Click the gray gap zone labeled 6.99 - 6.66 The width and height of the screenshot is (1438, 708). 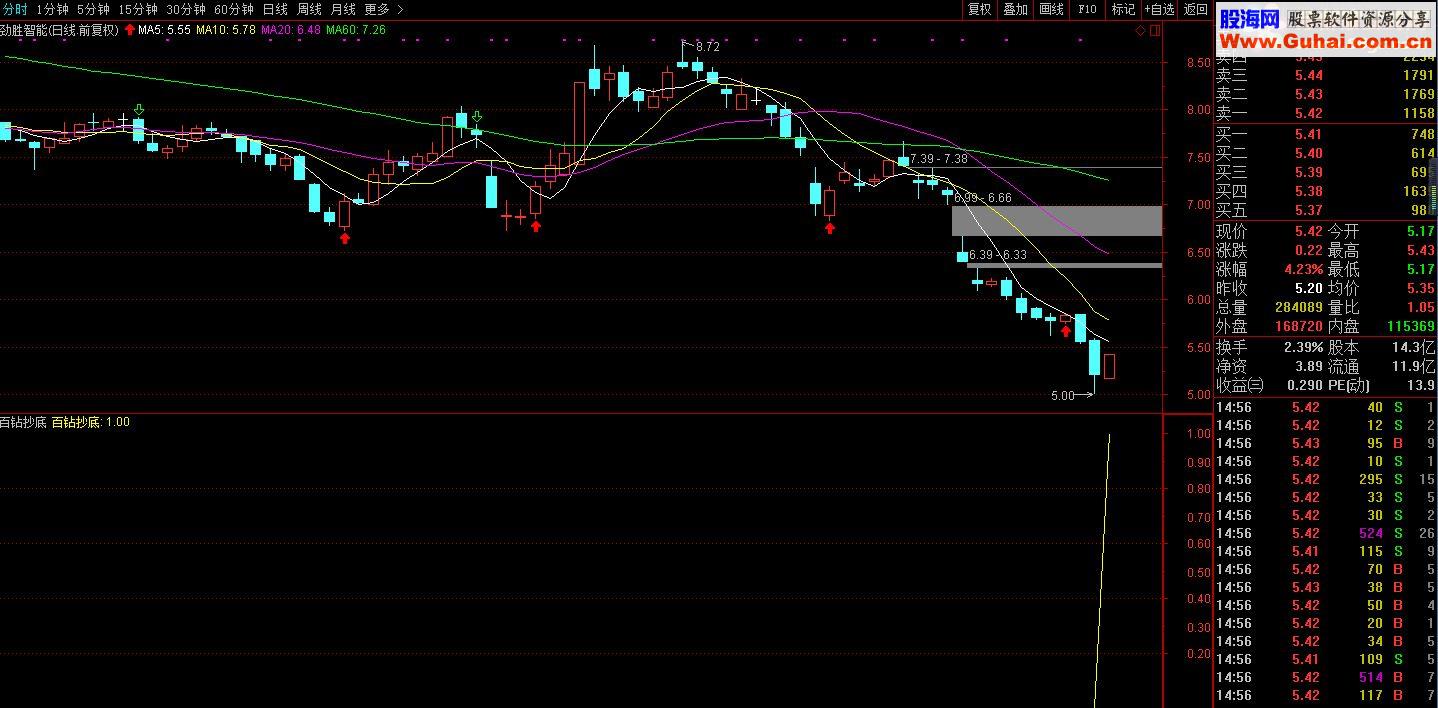point(1057,221)
